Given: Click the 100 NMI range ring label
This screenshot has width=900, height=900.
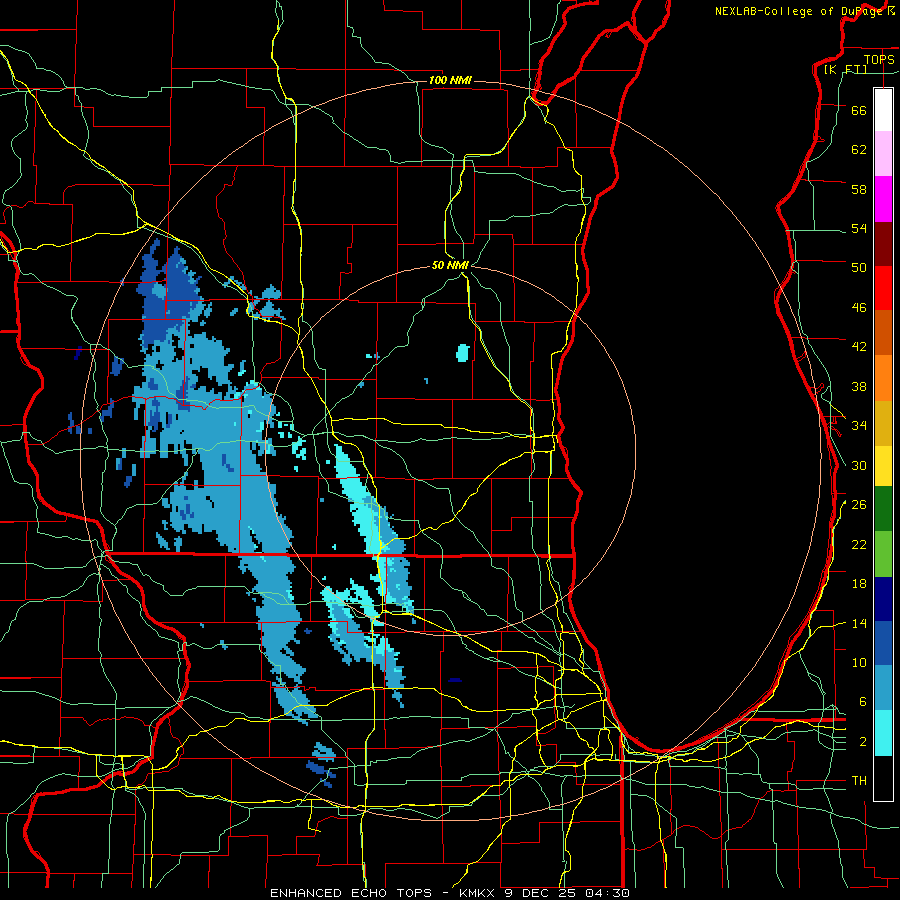Looking at the screenshot, I should point(450,80).
